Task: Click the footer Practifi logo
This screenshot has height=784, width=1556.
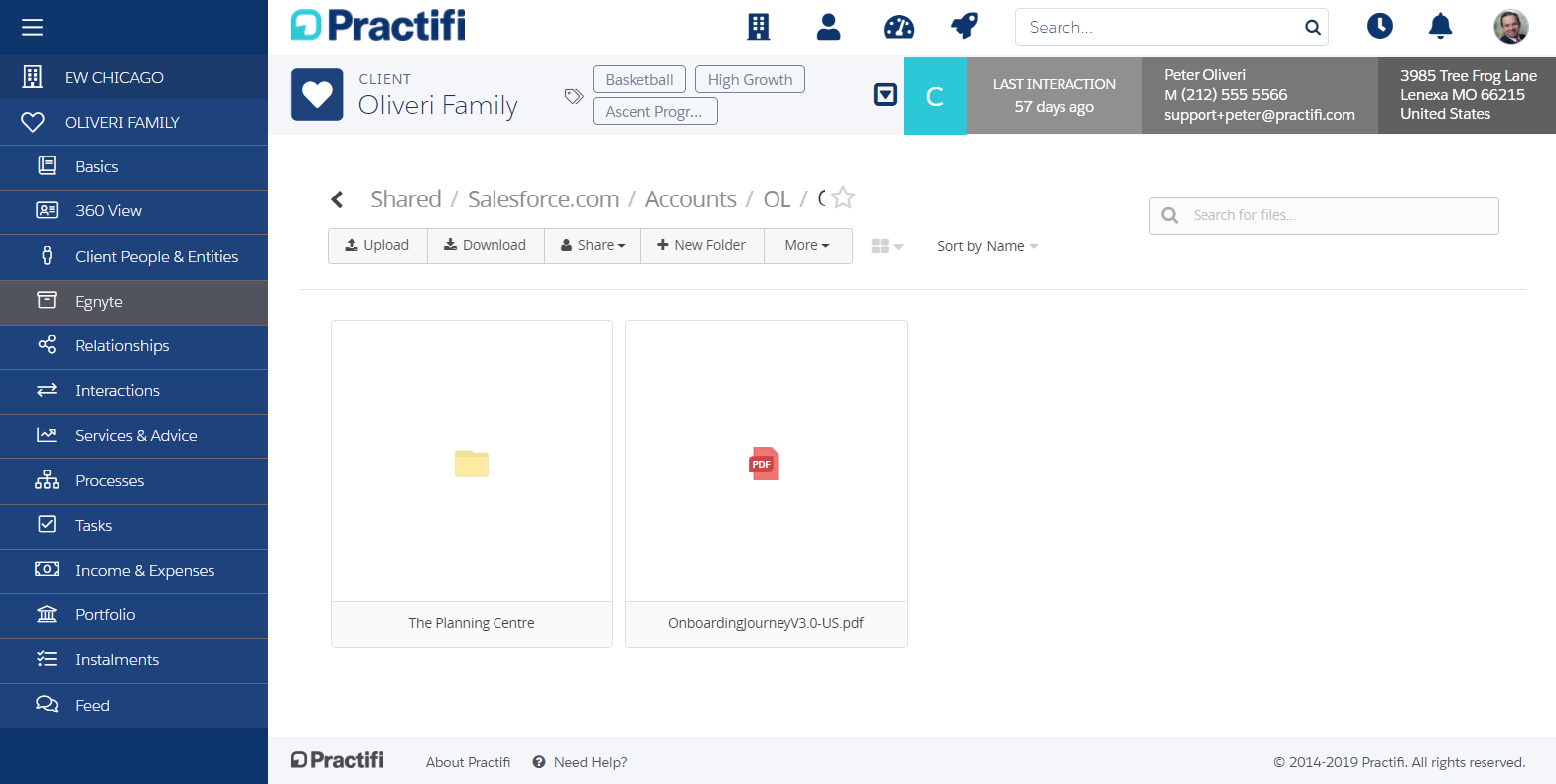Action: [x=337, y=760]
